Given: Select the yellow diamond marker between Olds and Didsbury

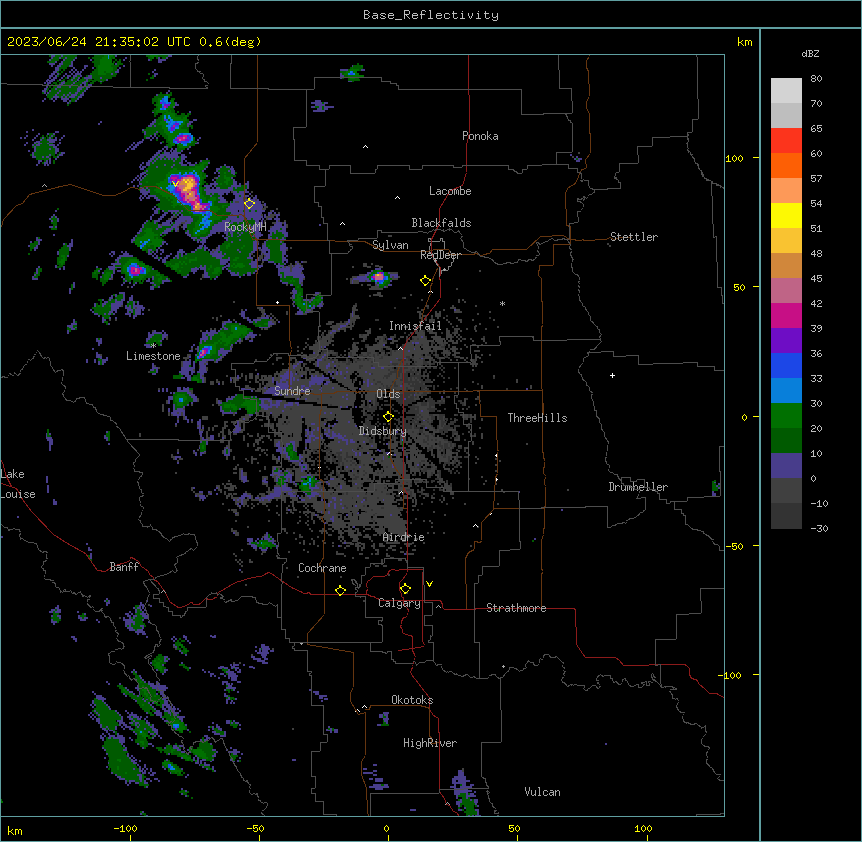Looking at the screenshot, I should (388, 417).
